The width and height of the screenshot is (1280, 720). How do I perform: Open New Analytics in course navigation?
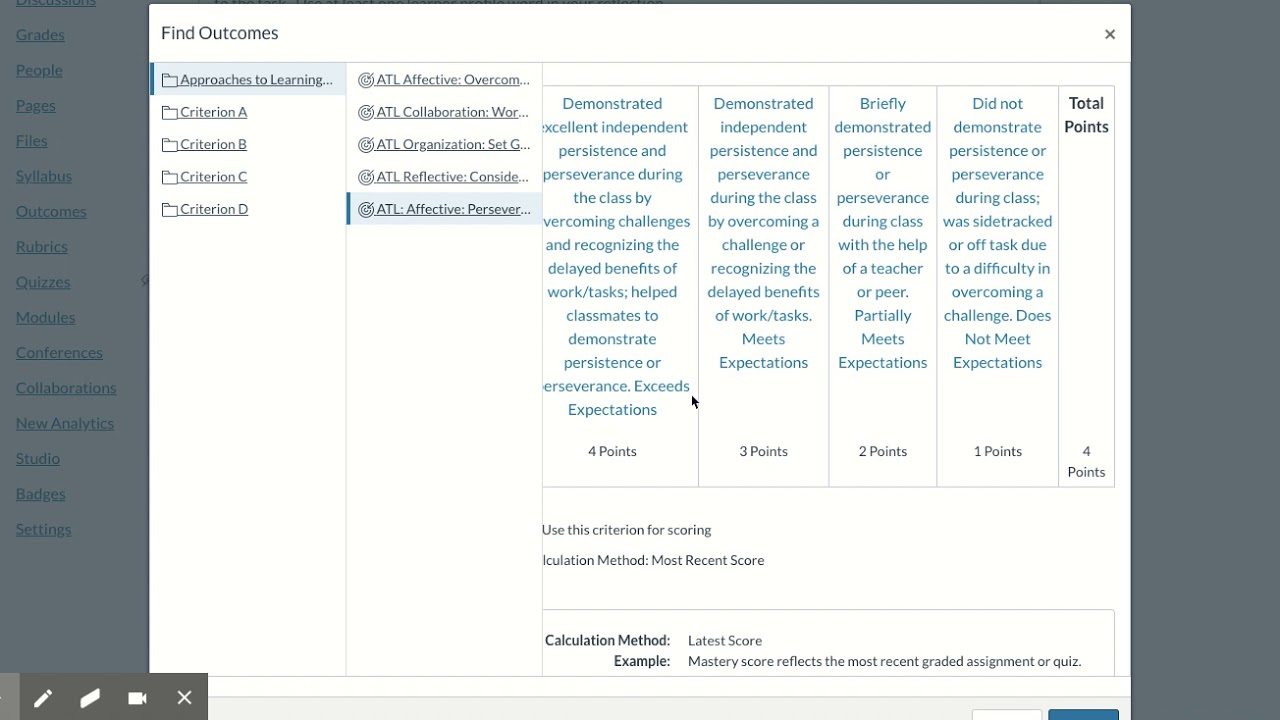coord(65,423)
